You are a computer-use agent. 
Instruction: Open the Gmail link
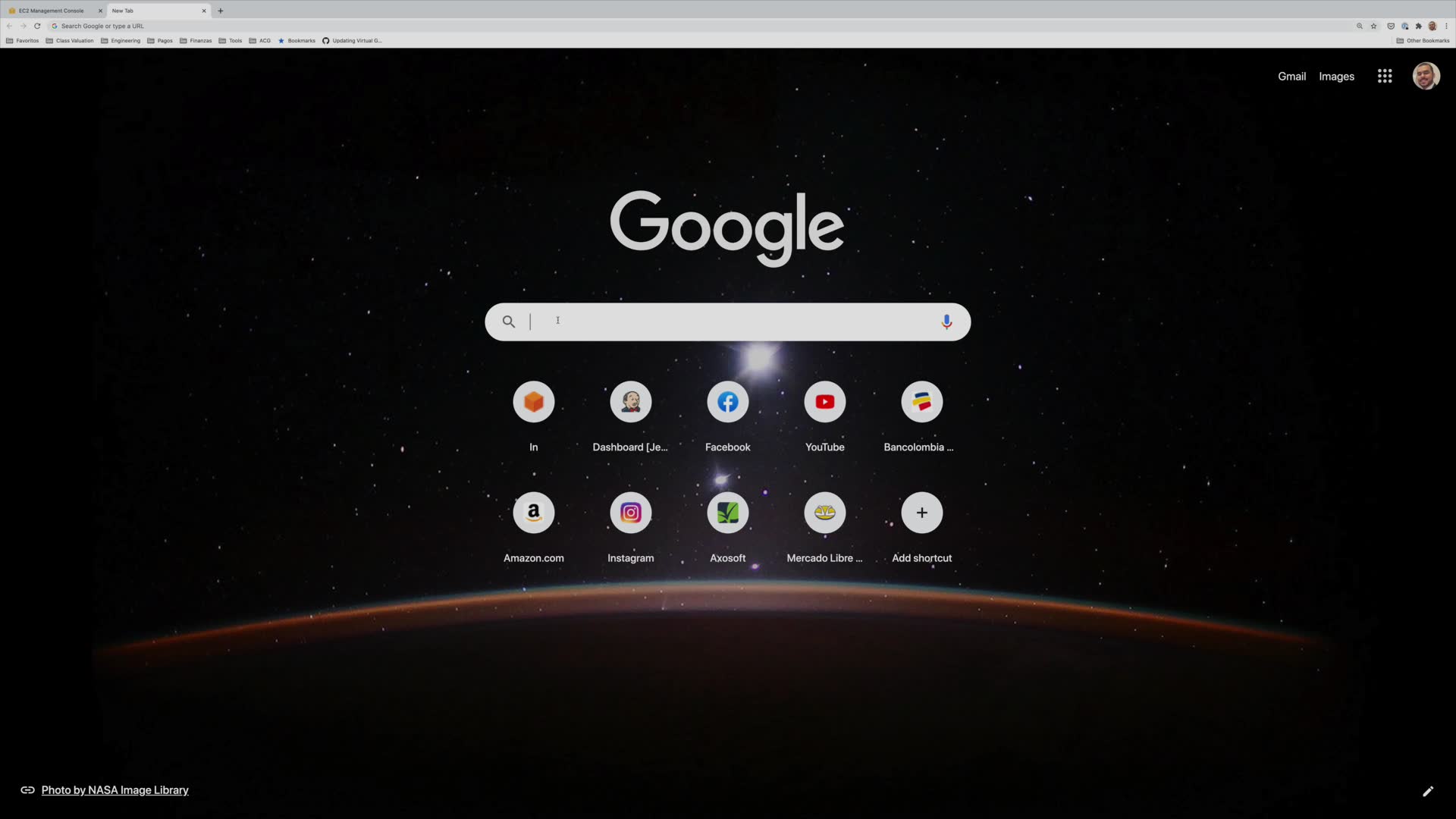pyautogui.click(x=1291, y=77)
